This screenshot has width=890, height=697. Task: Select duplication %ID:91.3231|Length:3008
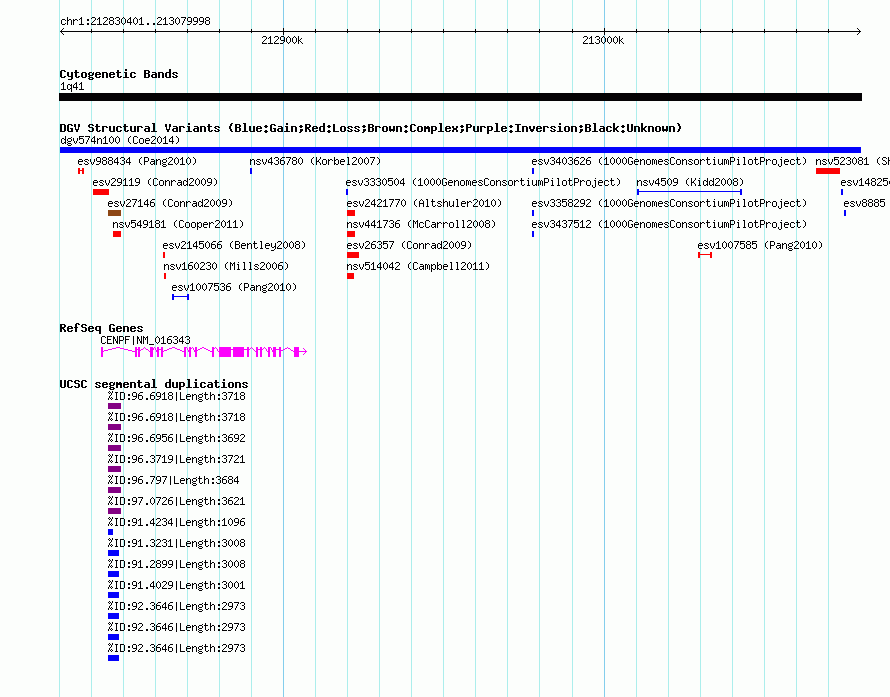(x=177, y=543)
